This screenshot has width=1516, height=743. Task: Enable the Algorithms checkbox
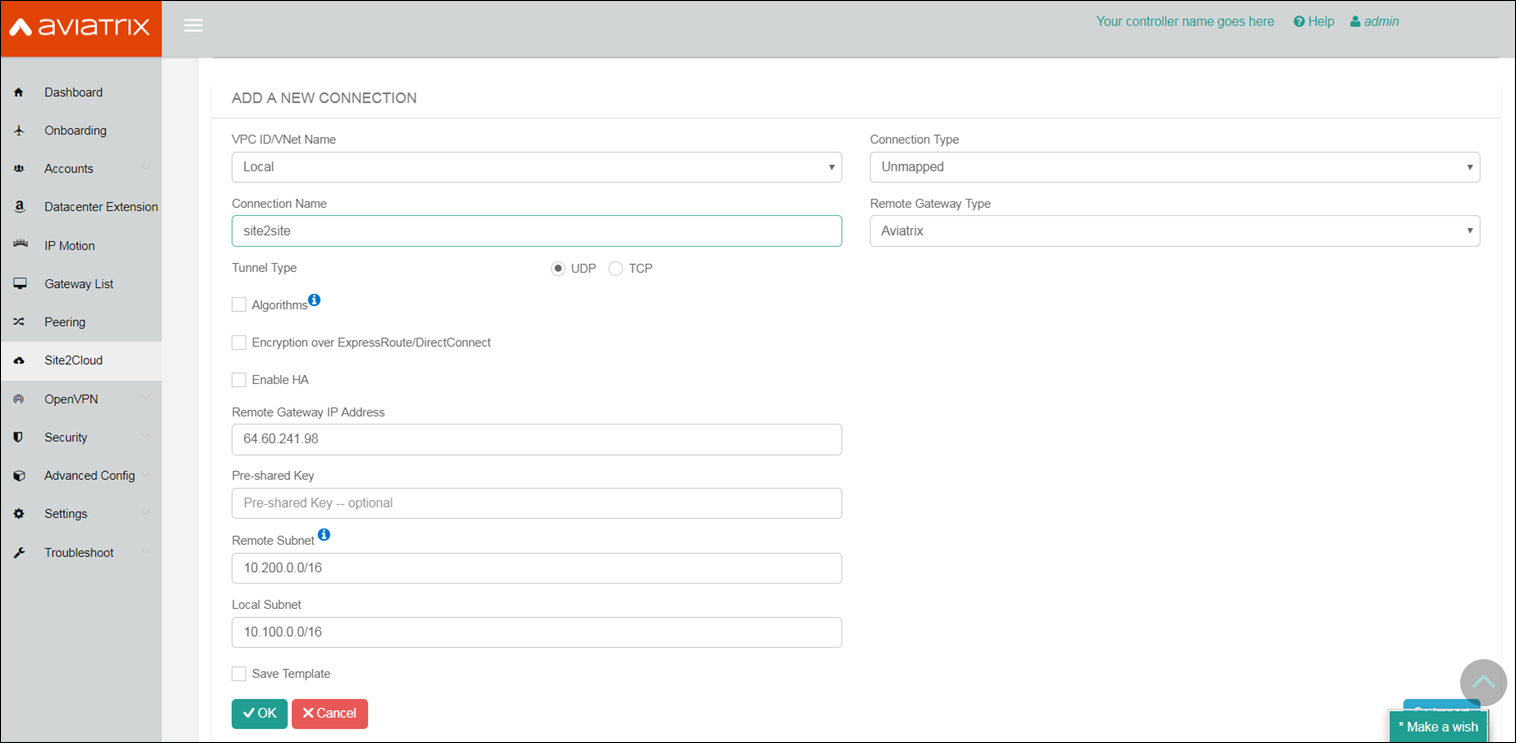pos(239,304)
